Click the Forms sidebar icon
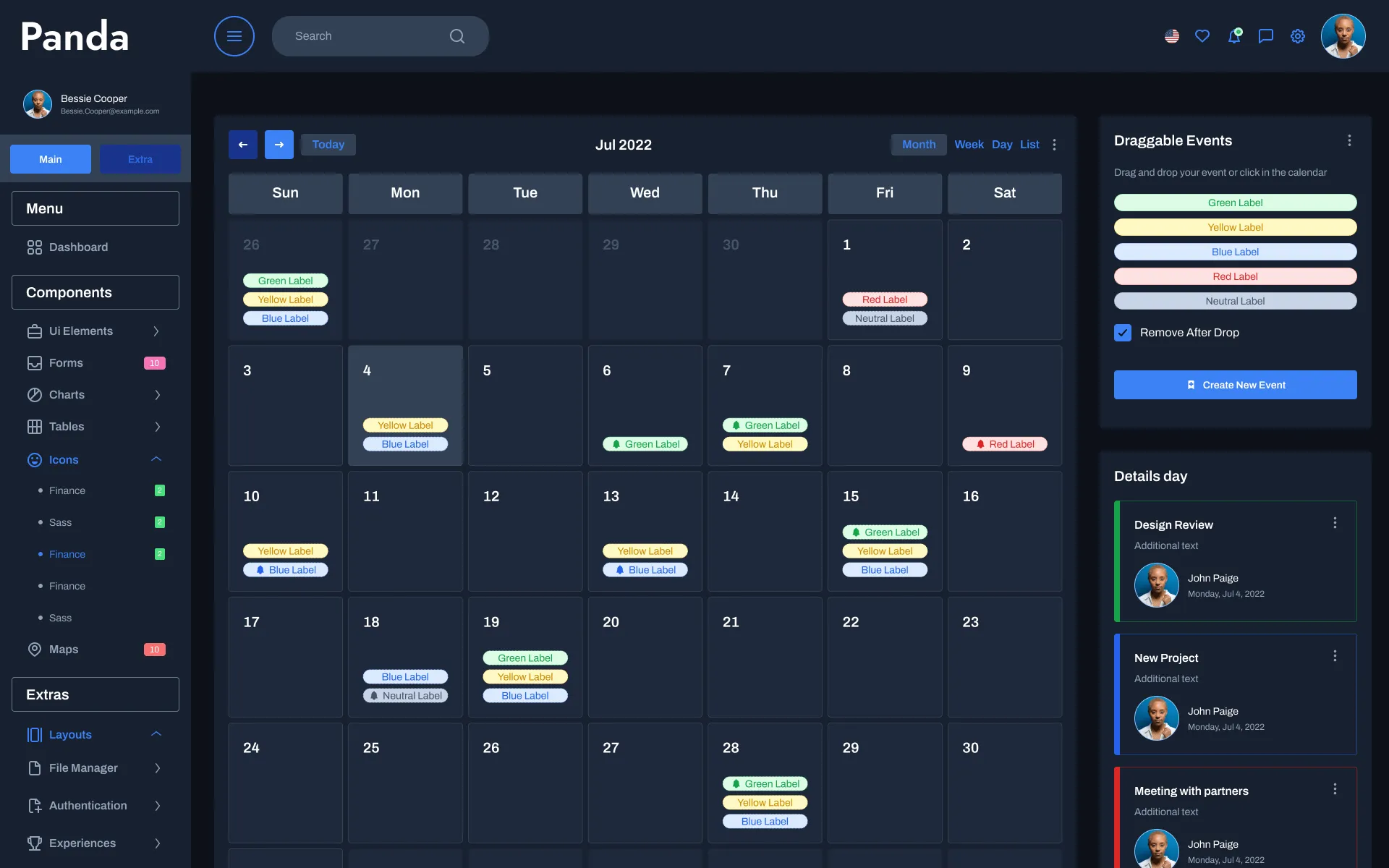This screenshot has width=1389, height=868. click(x=35, y=362)
